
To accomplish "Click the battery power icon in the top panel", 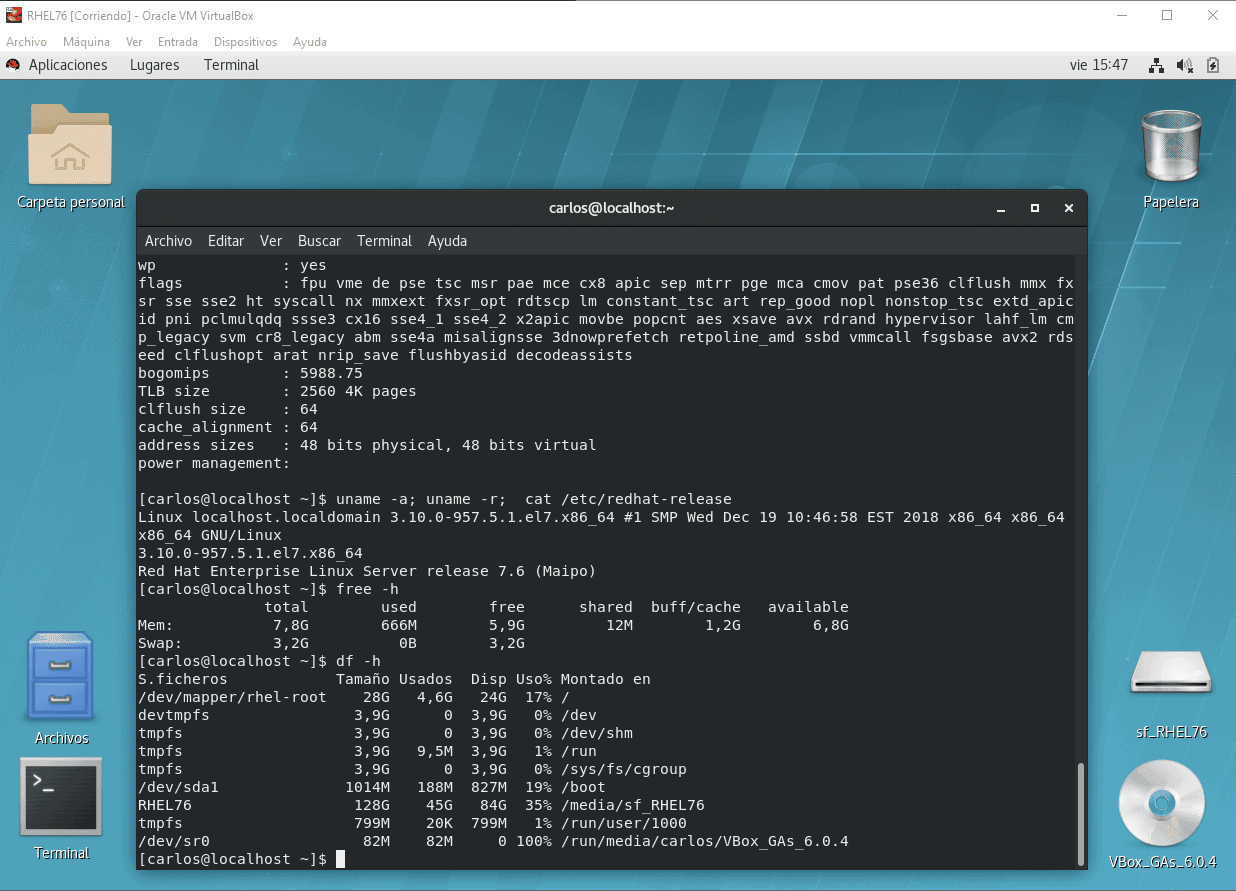I will click(1213, 65).
